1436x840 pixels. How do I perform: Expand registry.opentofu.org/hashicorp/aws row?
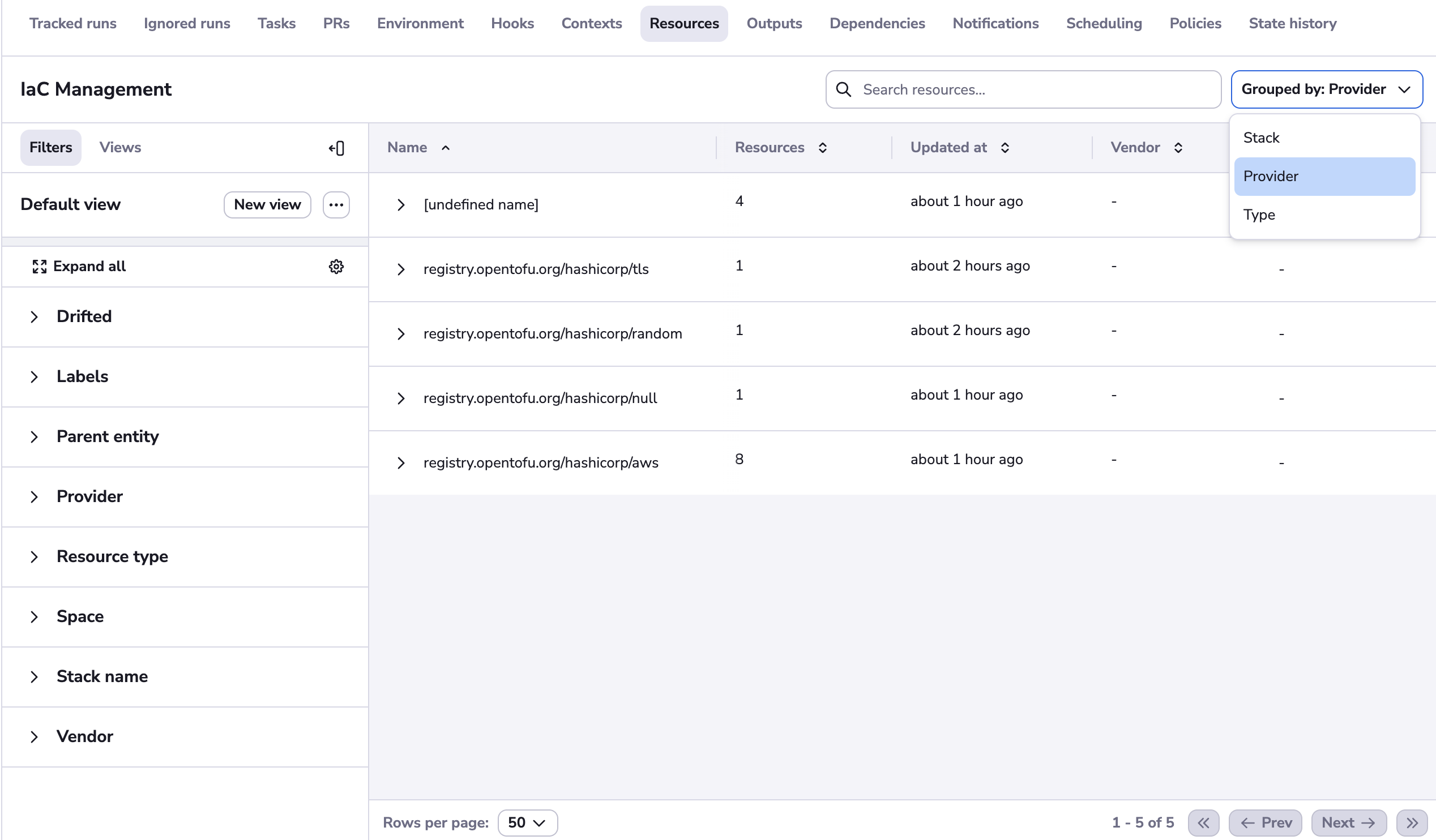coord(401,463)
